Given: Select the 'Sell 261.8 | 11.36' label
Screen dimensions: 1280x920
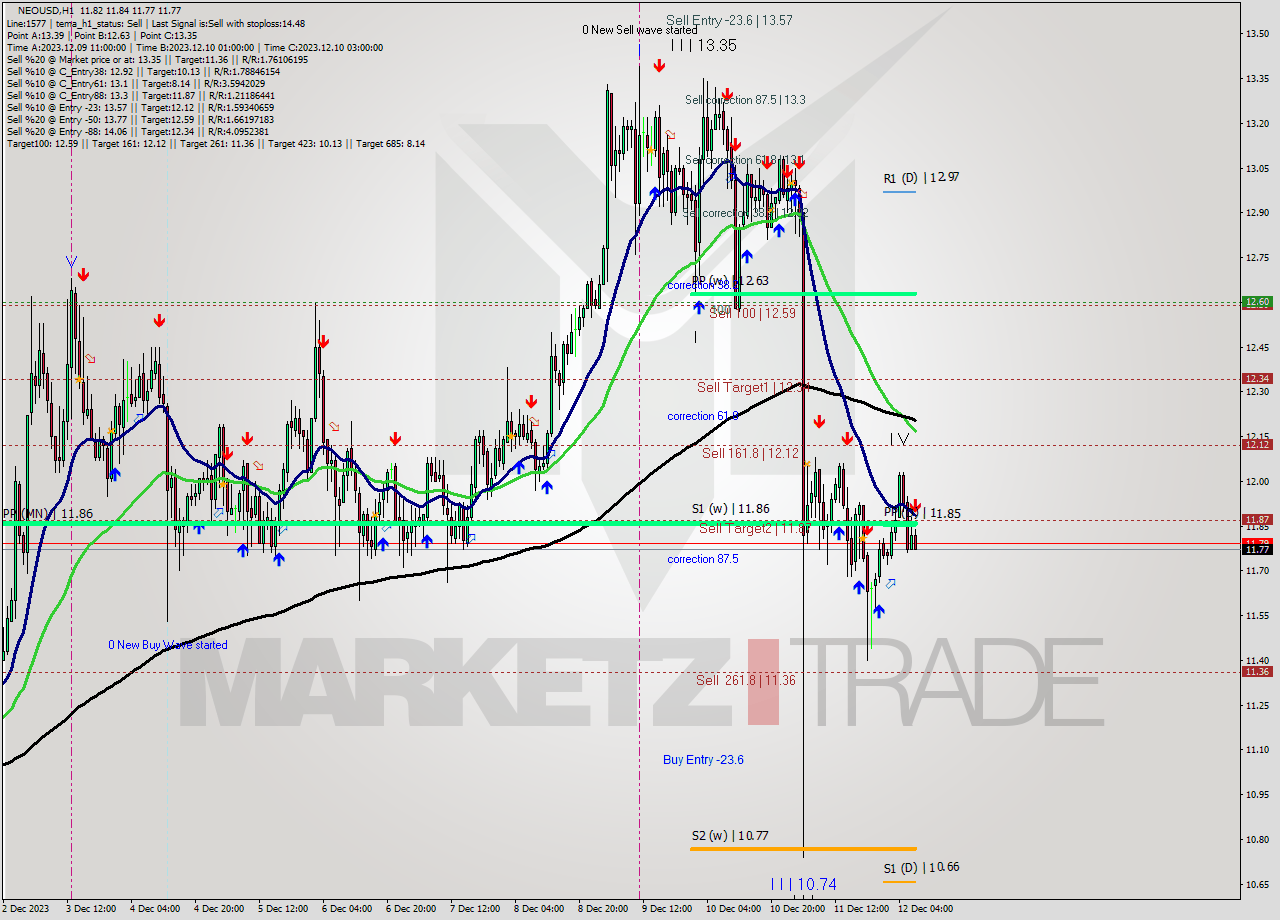Looking at the screenshot, I should [x=746, y=680].
